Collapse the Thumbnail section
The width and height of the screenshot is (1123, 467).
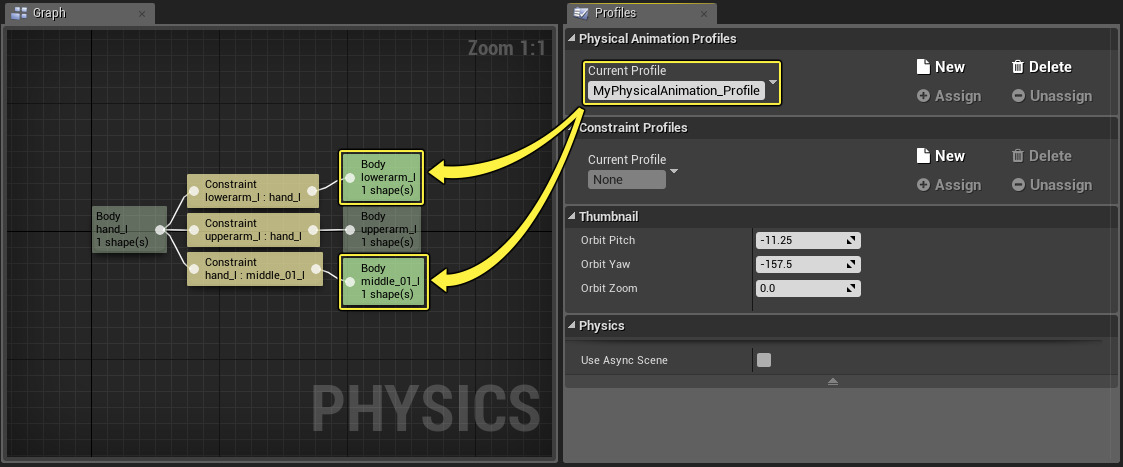click(572, 217)
